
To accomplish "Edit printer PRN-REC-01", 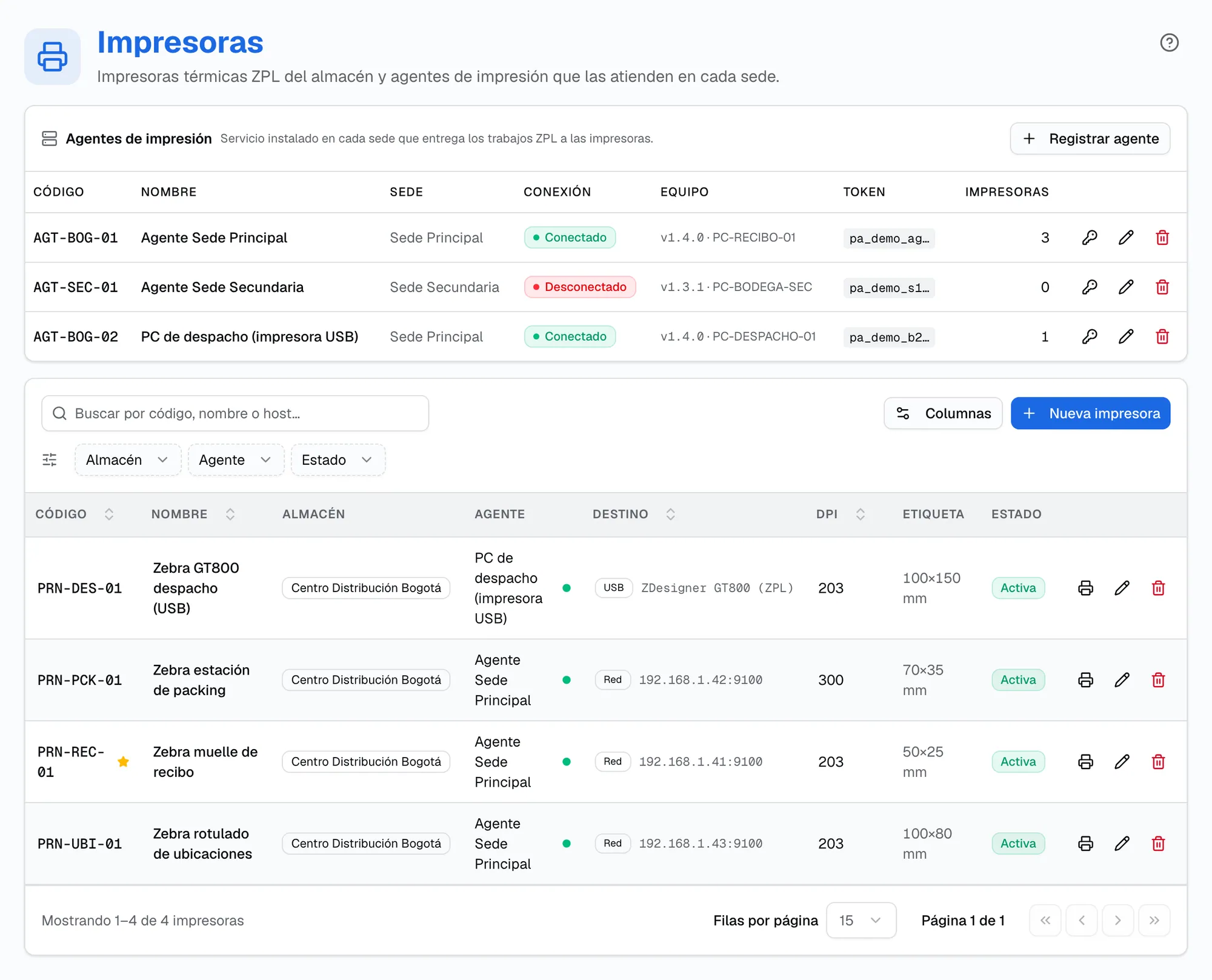I will (1122, 762).
